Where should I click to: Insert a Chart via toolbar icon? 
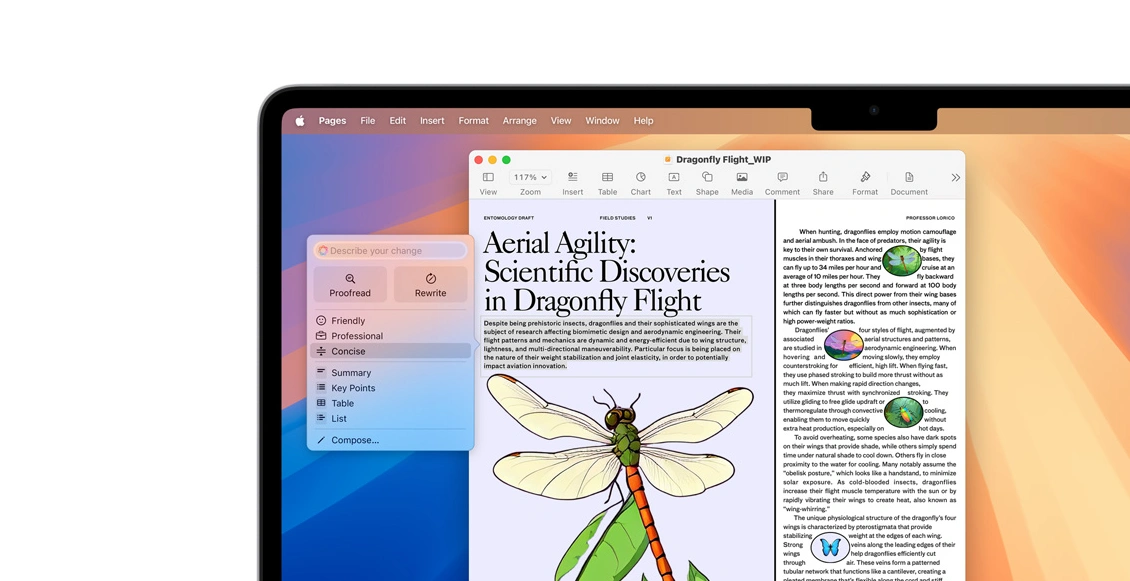click(640, 178)
